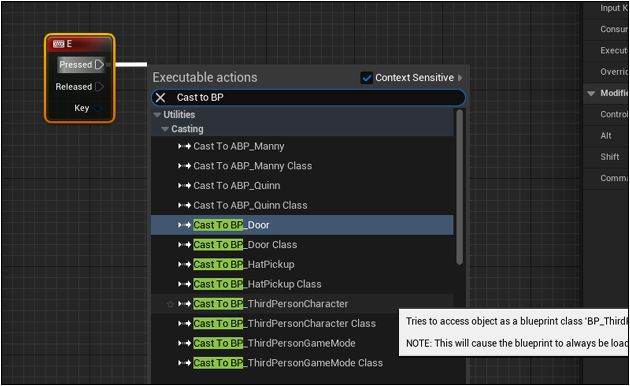Toggle the Context Sensitive checkbox
Screen dimensions: 630x386
(366, 78)
